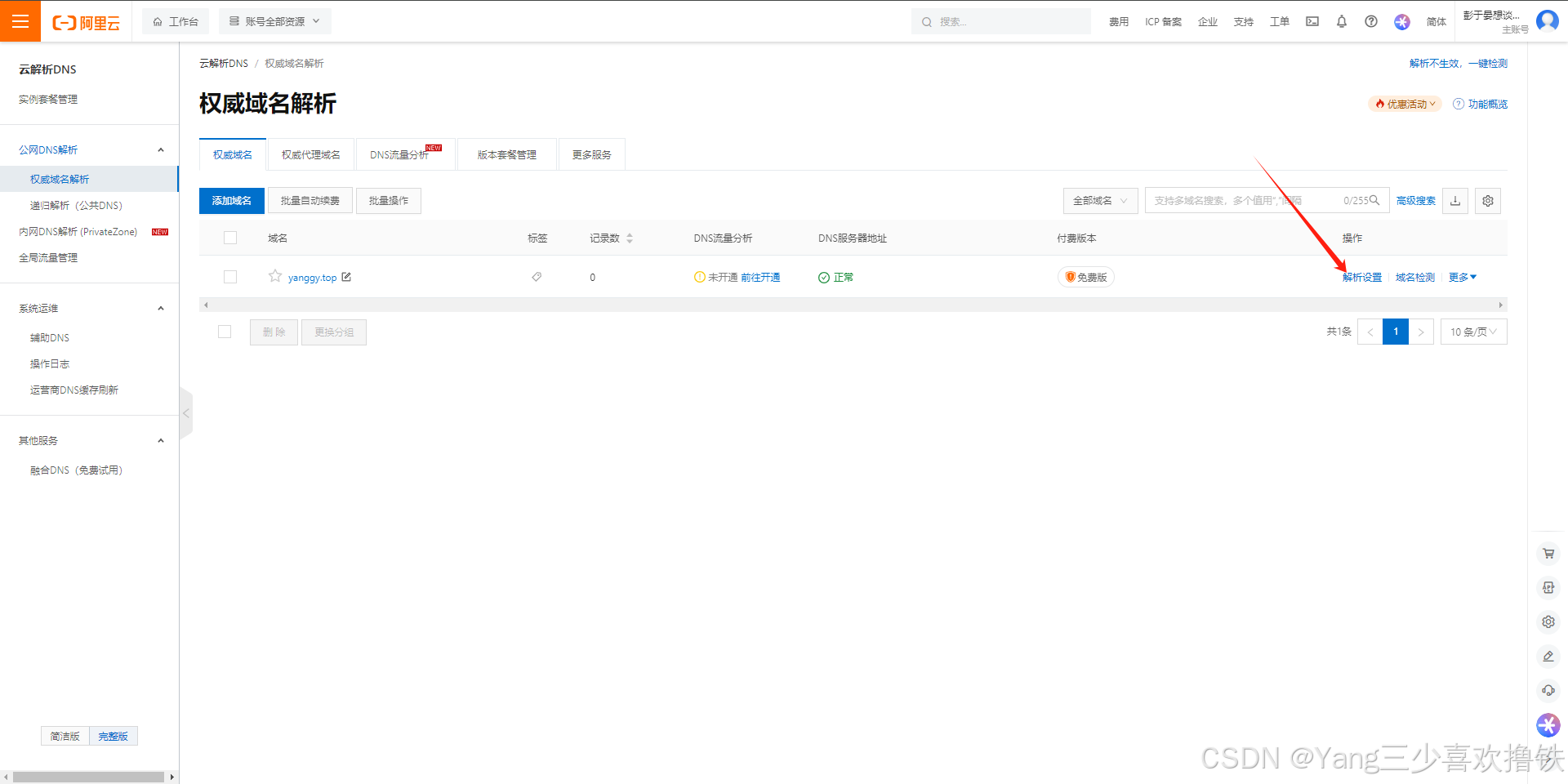Open yanggy.top domain link

click(x=312, y=278)
